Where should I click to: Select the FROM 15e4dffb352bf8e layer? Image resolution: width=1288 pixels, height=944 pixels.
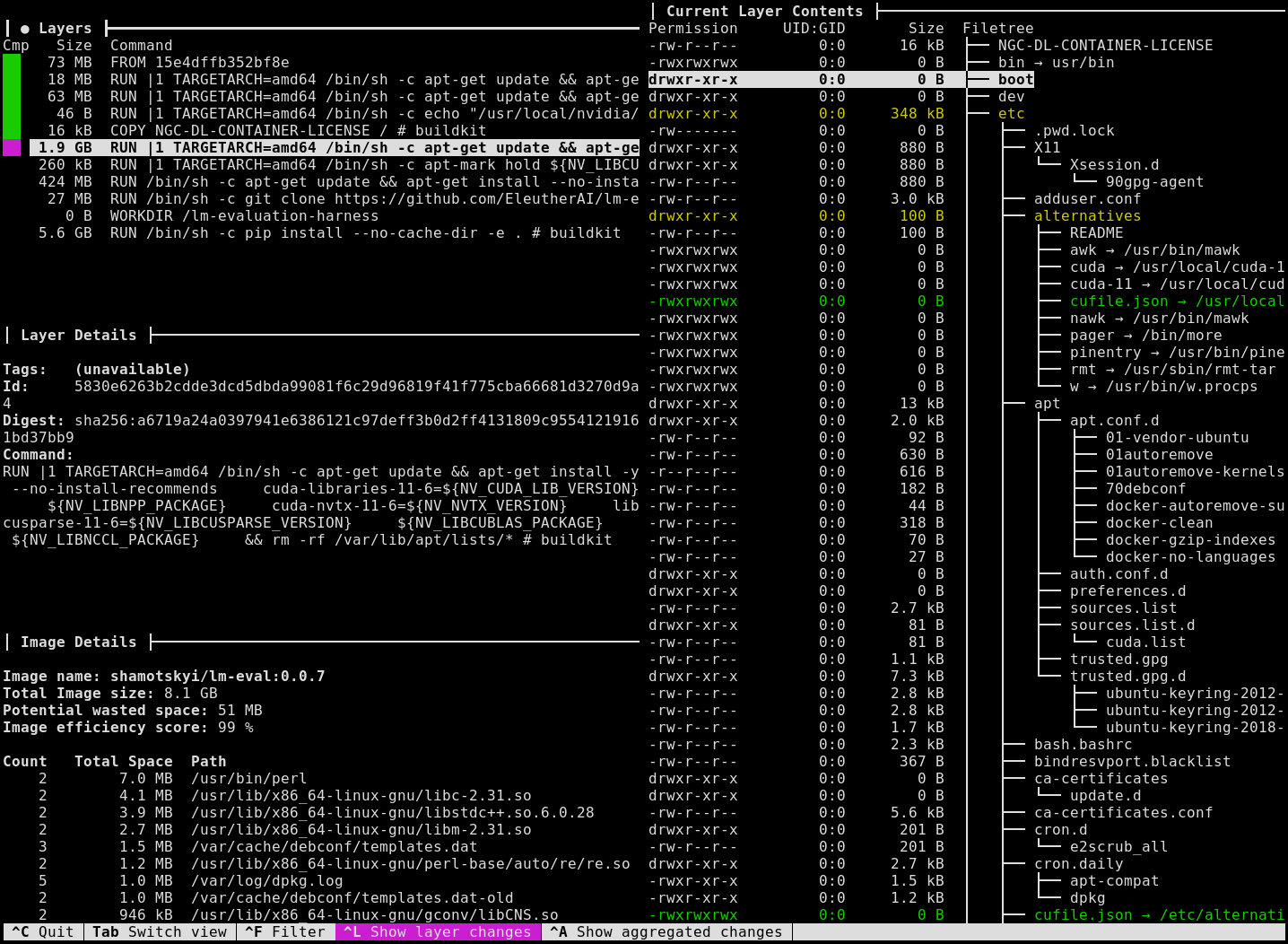[199, 63]
